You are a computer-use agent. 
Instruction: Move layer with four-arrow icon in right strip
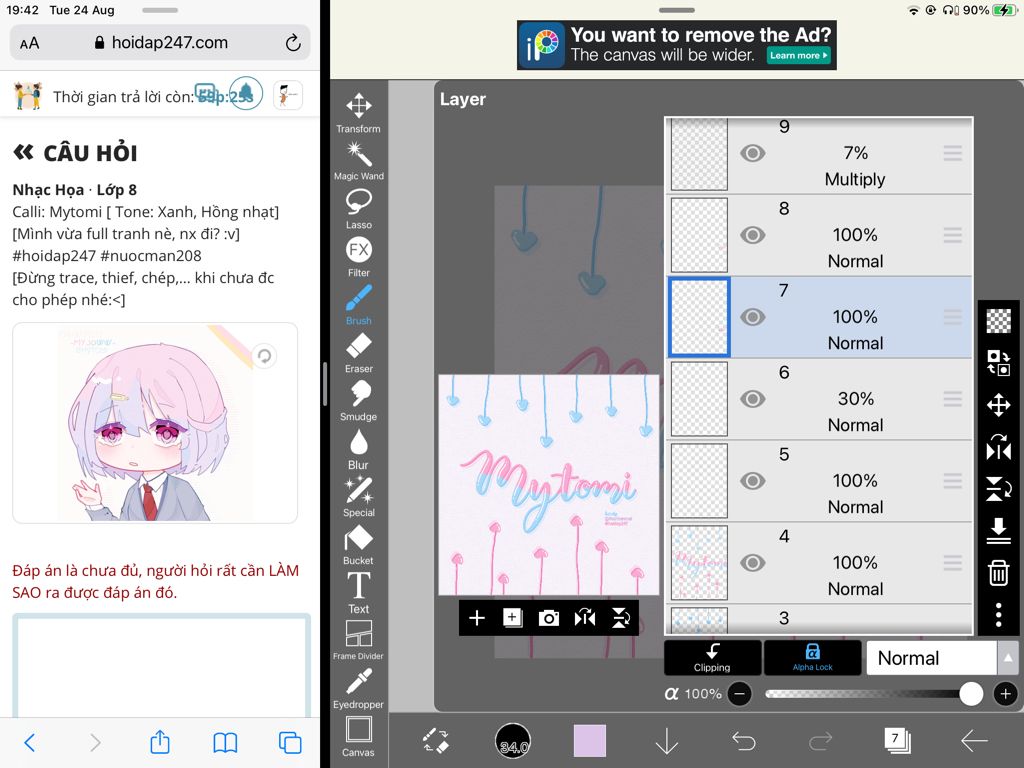pos(999,405)
